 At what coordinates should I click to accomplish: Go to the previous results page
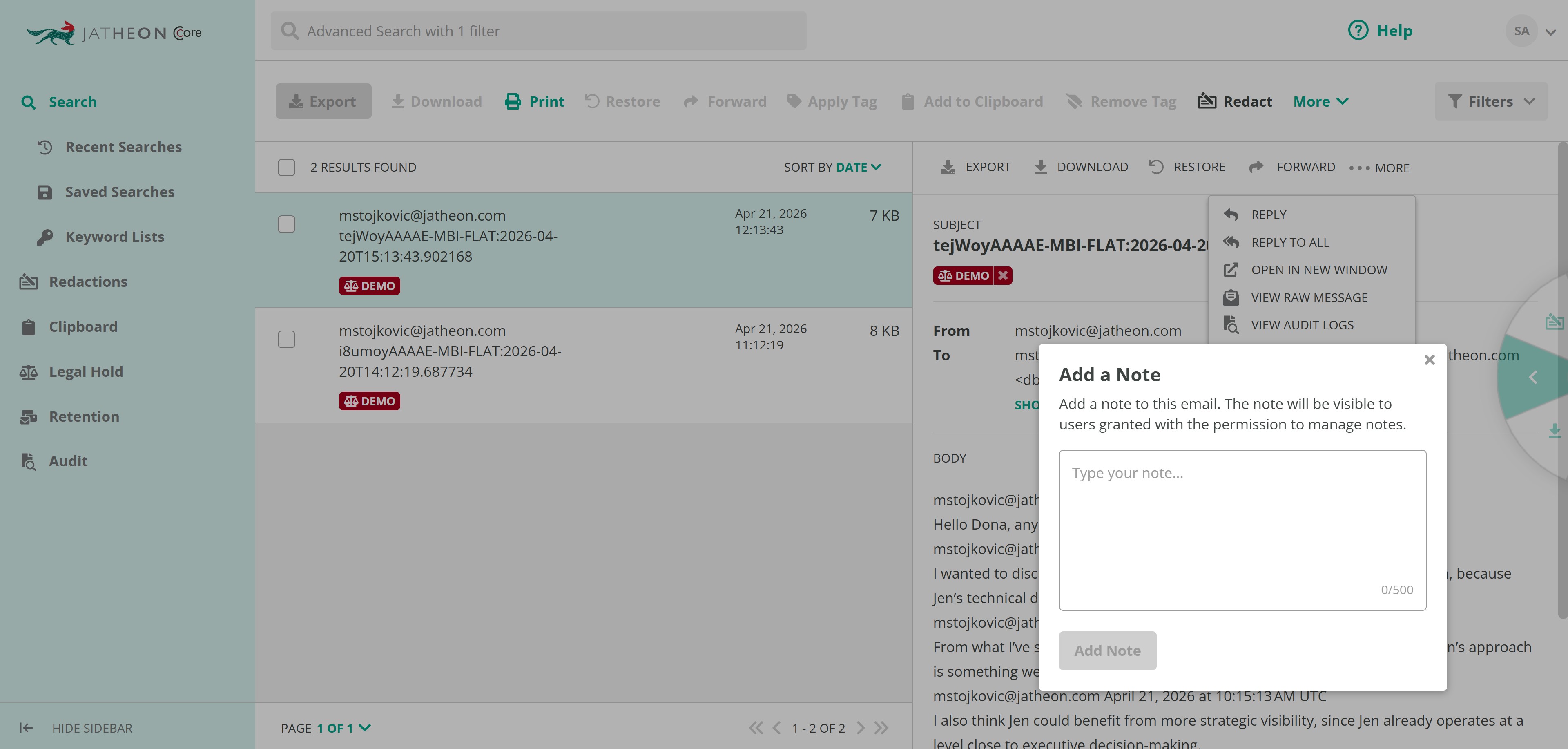[776, 728]
